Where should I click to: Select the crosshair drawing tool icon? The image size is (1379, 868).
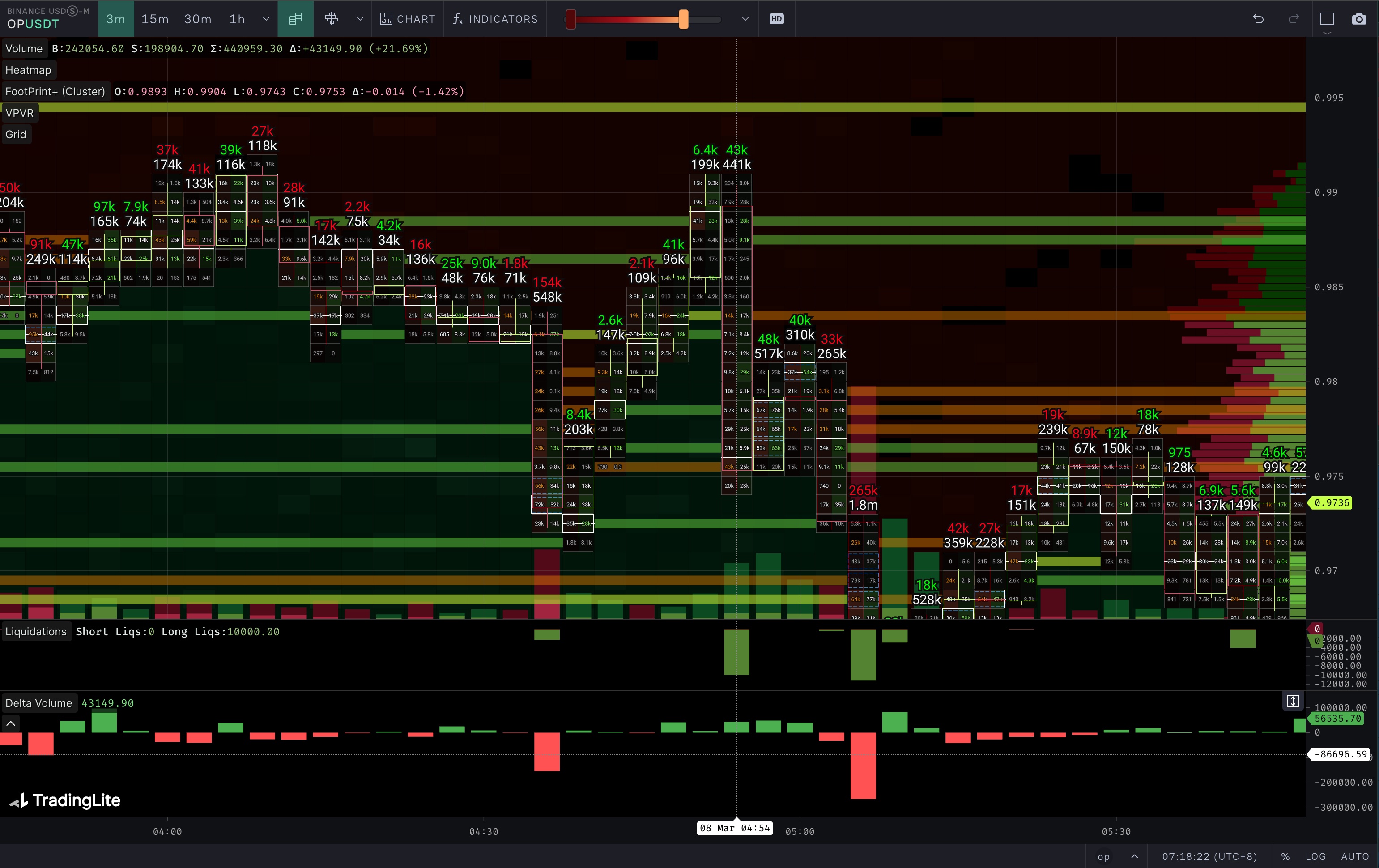point(331,19)
